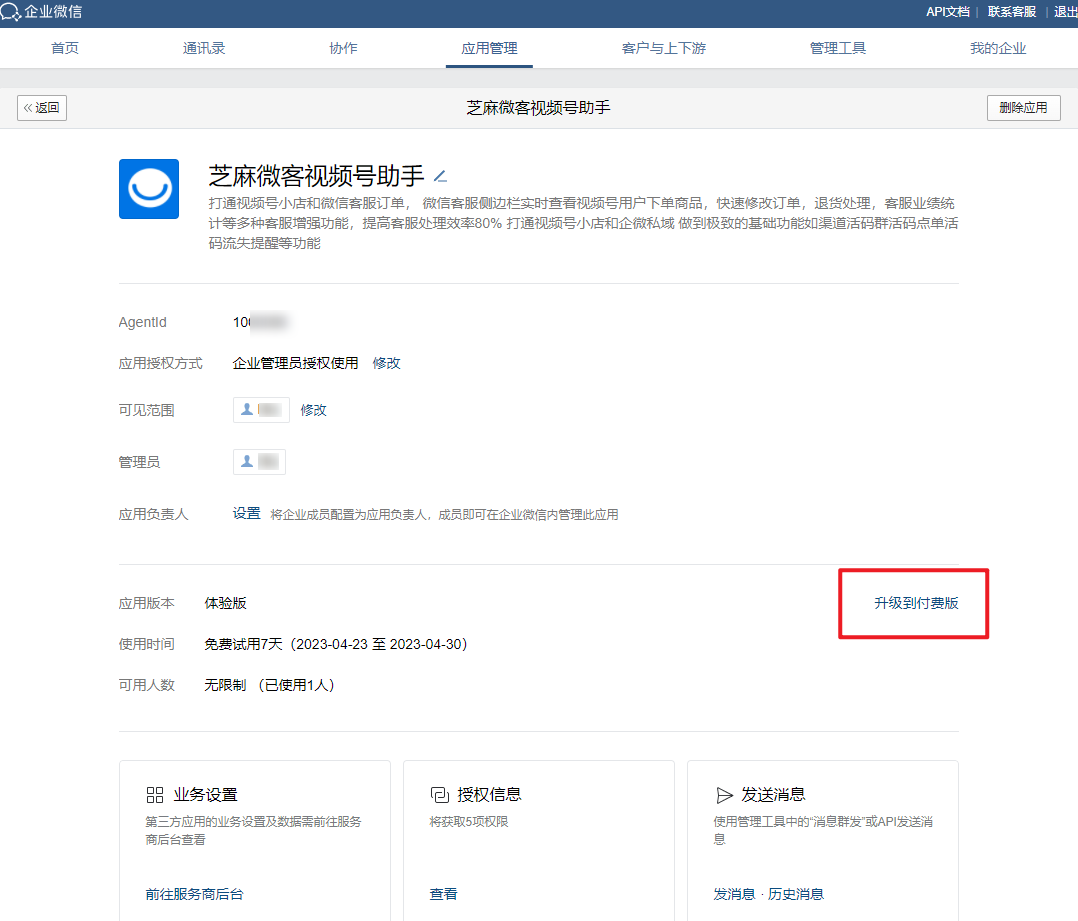Go to 客户与上下游 tab
1078x921 pixels.
tap(663, 48)
